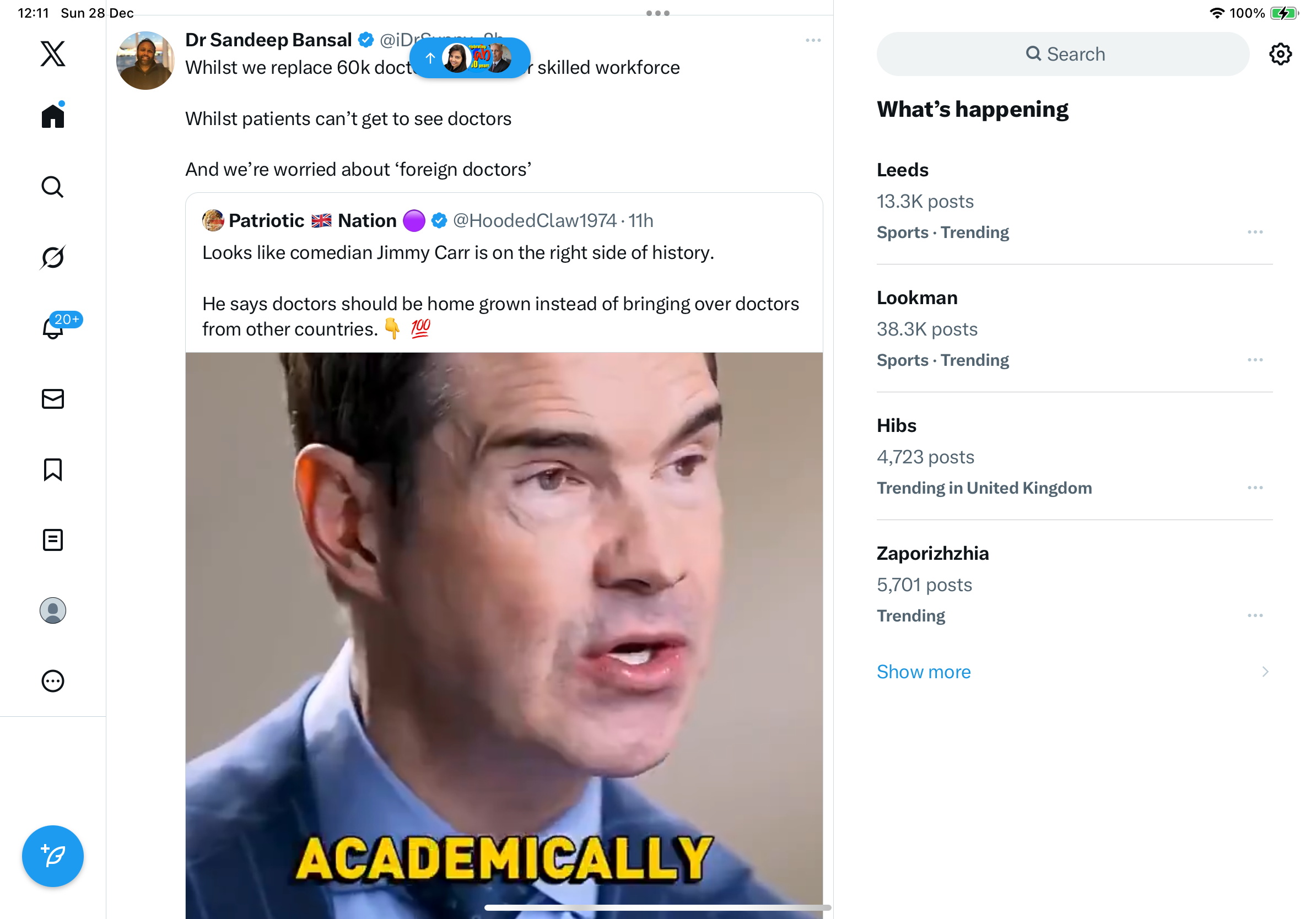1316x919 pixels.
Task: Open Notifications bell with 20+ badge
Action: (x=53, y=328)
